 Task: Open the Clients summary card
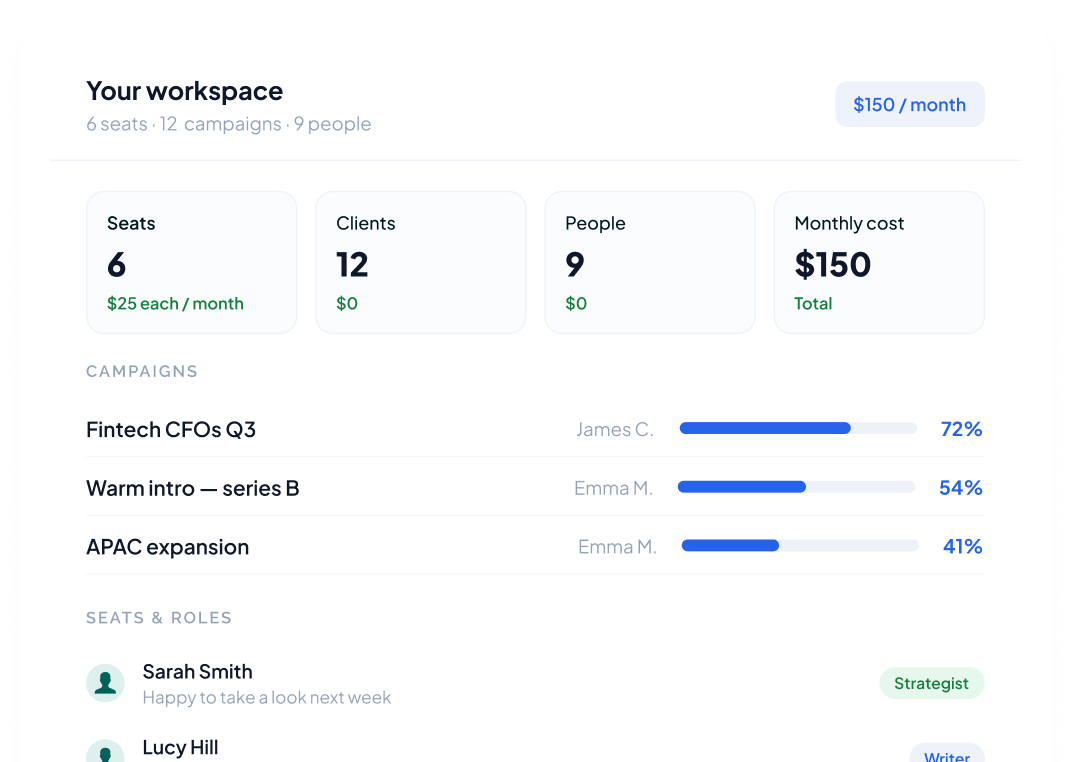coord(421,263)
